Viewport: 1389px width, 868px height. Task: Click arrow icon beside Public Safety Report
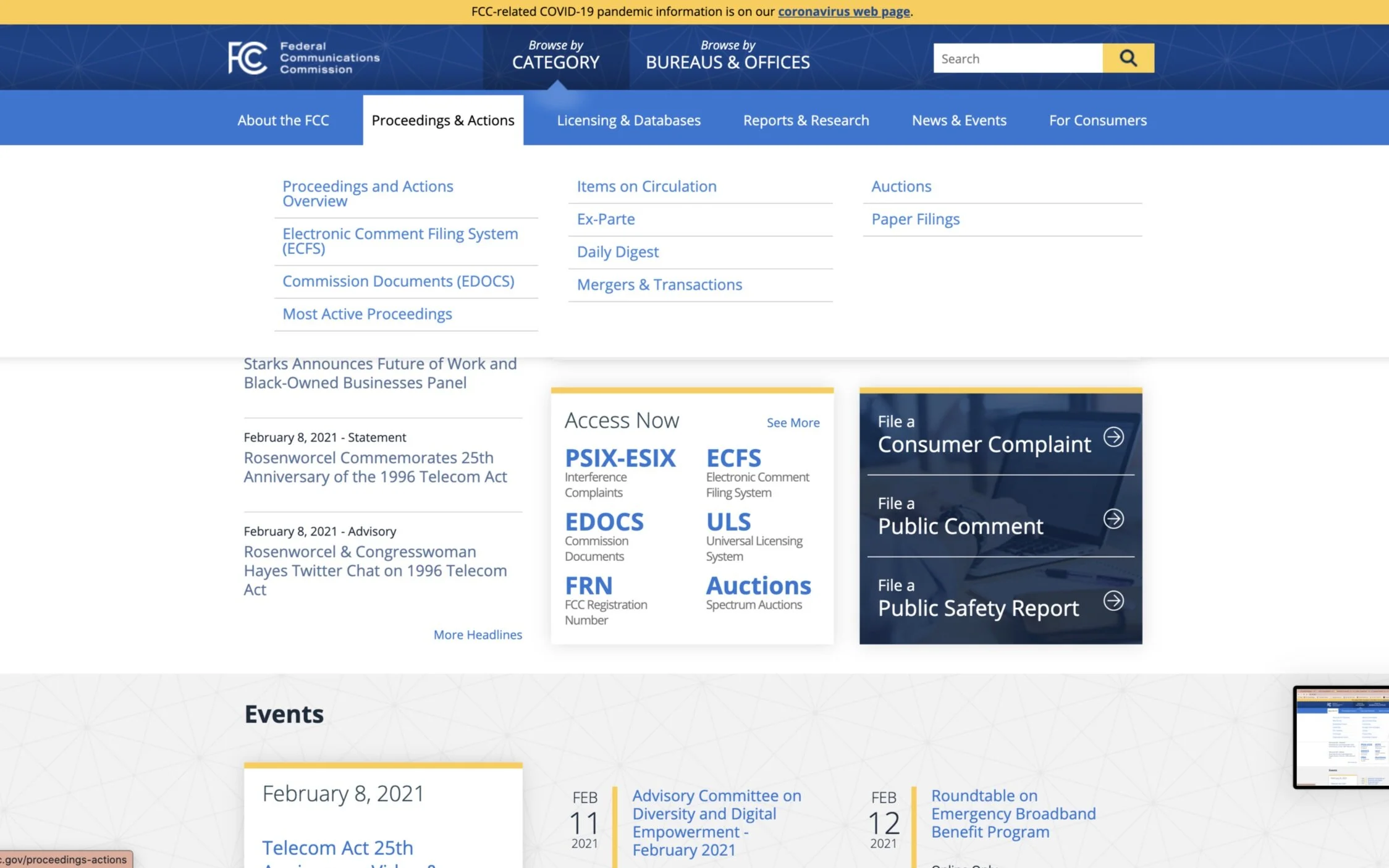[1113, 600]
